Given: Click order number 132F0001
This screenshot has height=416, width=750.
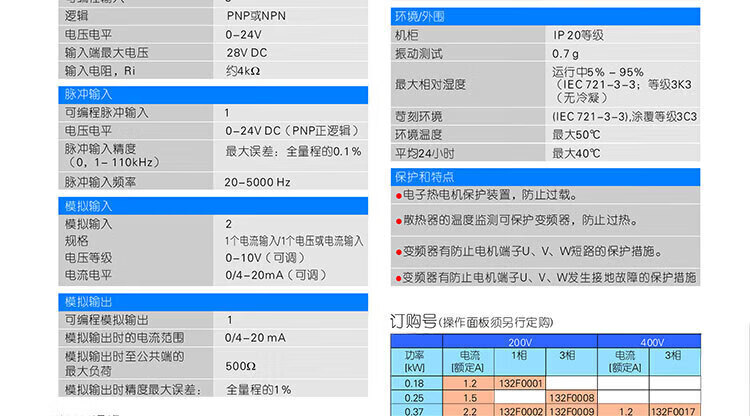Looking at the screenshot, I should coord(520,382).
